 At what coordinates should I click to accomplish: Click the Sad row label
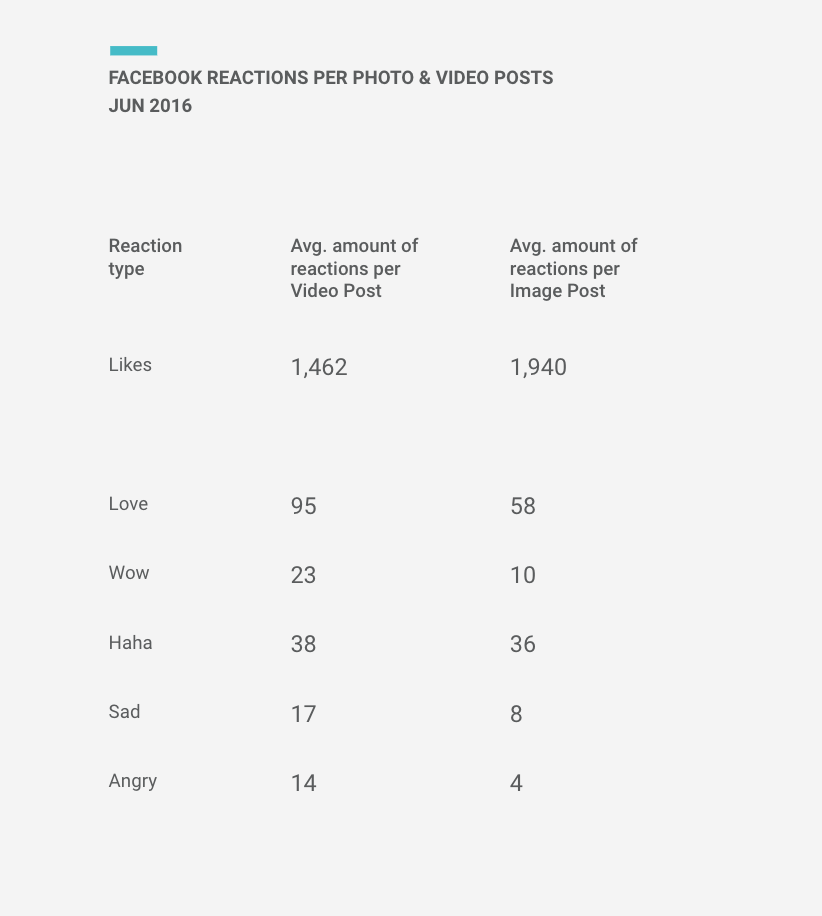coord(124,712)
